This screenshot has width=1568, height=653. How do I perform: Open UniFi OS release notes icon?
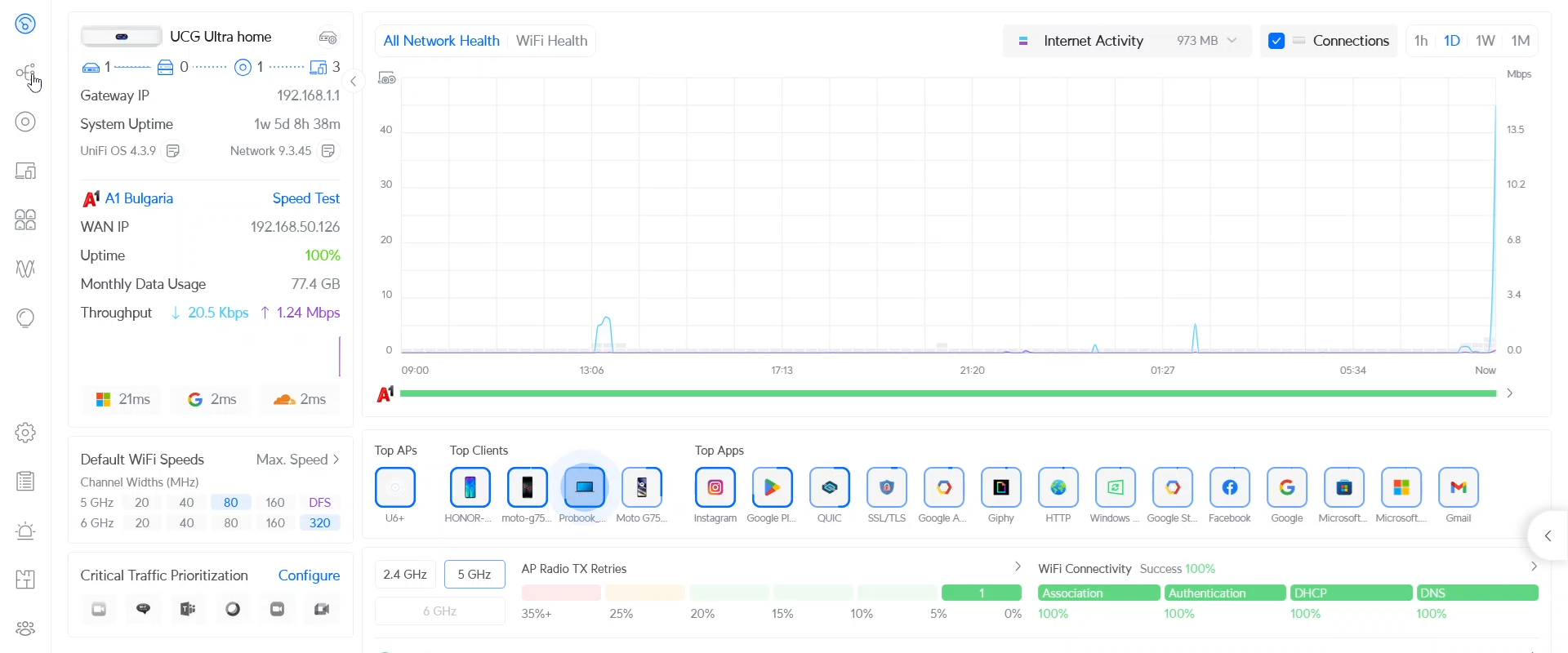(x=173, y=151)
